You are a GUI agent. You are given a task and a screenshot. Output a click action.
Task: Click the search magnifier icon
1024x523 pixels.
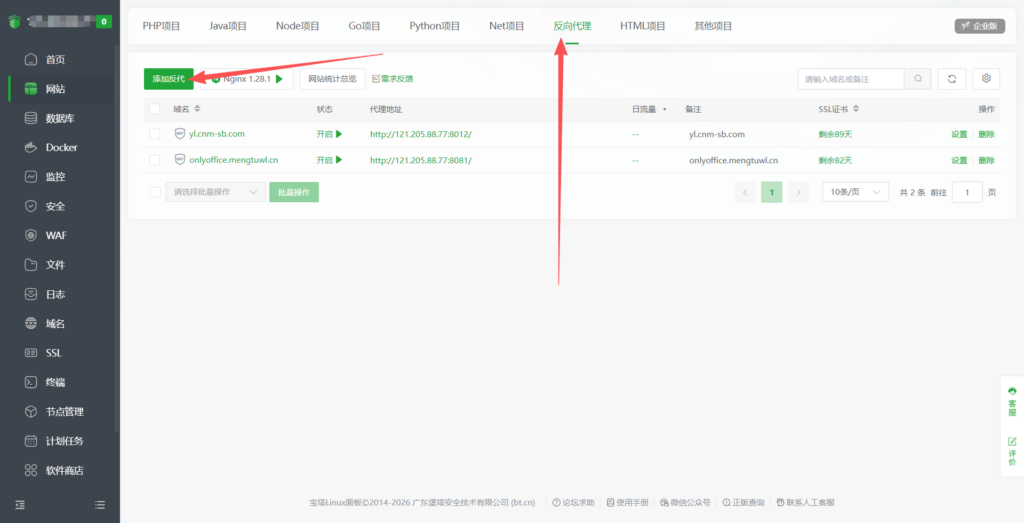(x=918, y=79)
